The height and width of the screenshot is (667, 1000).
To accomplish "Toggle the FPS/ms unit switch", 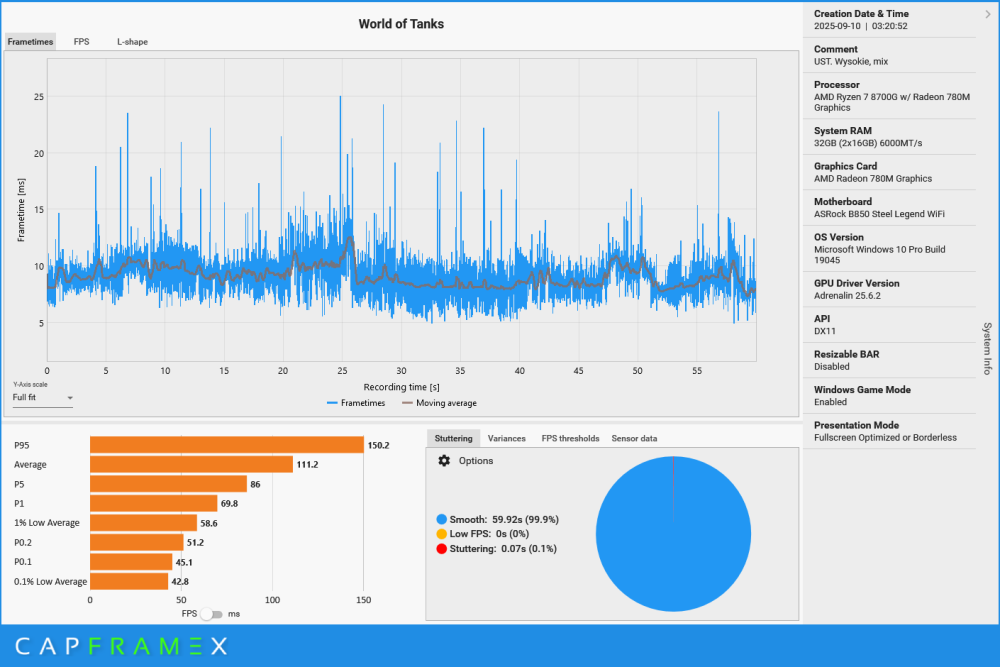I will coord(212,613).
